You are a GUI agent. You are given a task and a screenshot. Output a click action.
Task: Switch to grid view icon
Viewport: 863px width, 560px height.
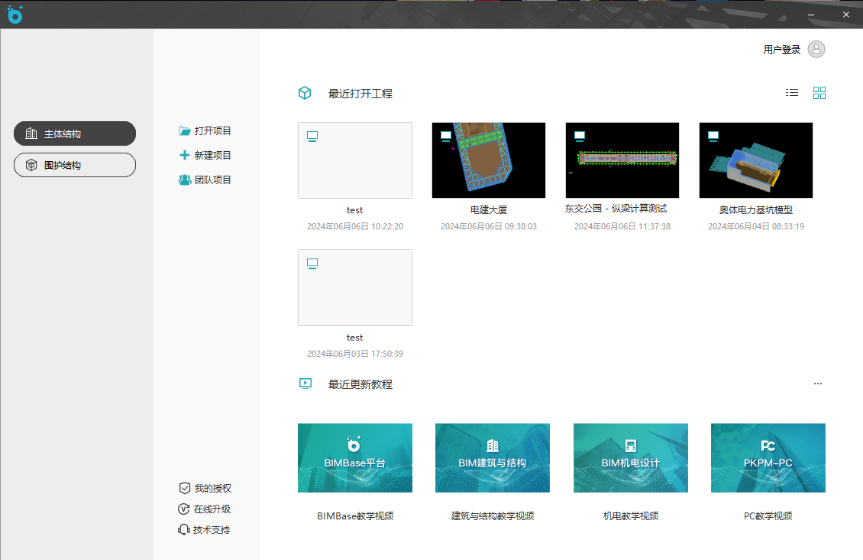tap(819, 93)
